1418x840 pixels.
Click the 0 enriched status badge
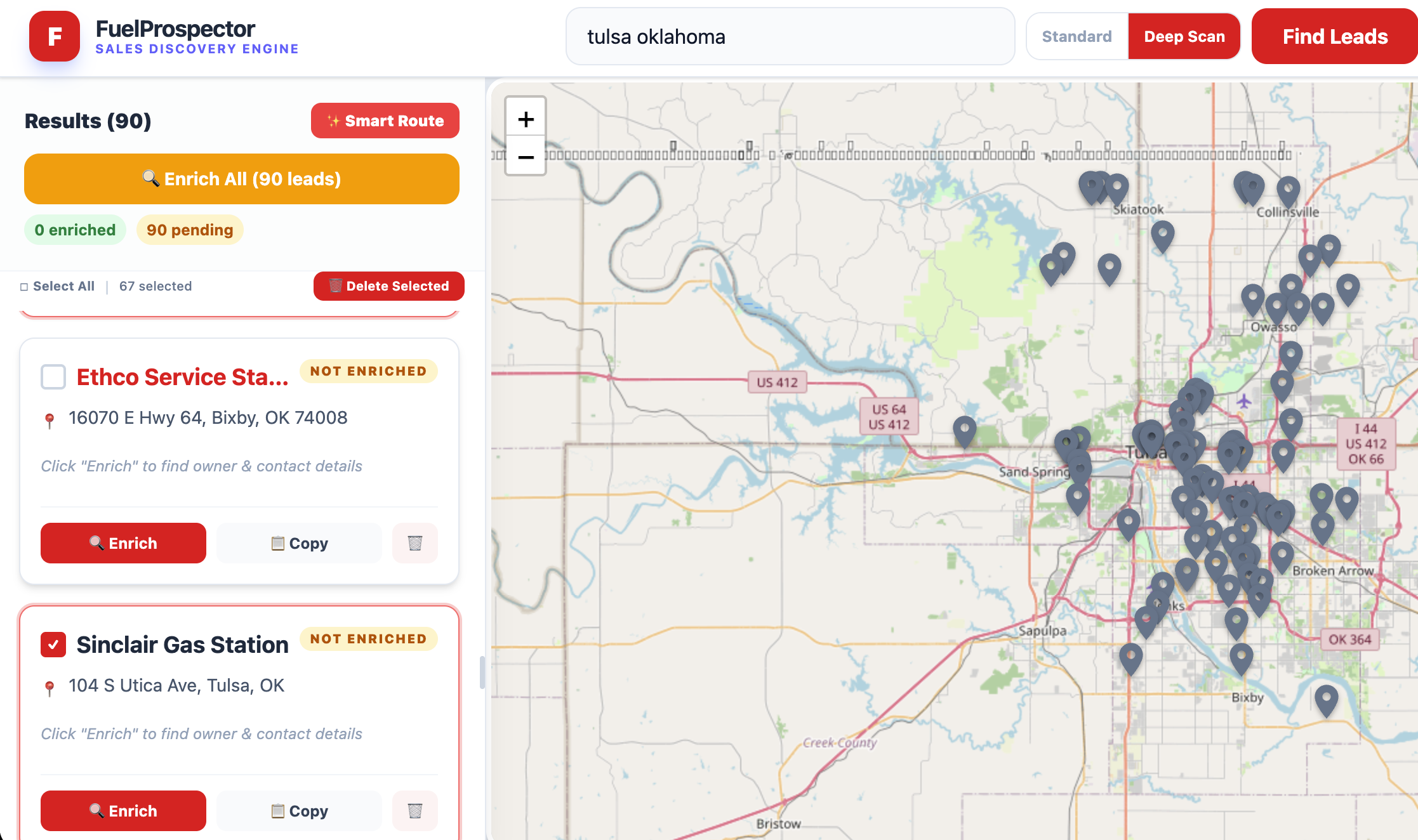click(75, 230)
